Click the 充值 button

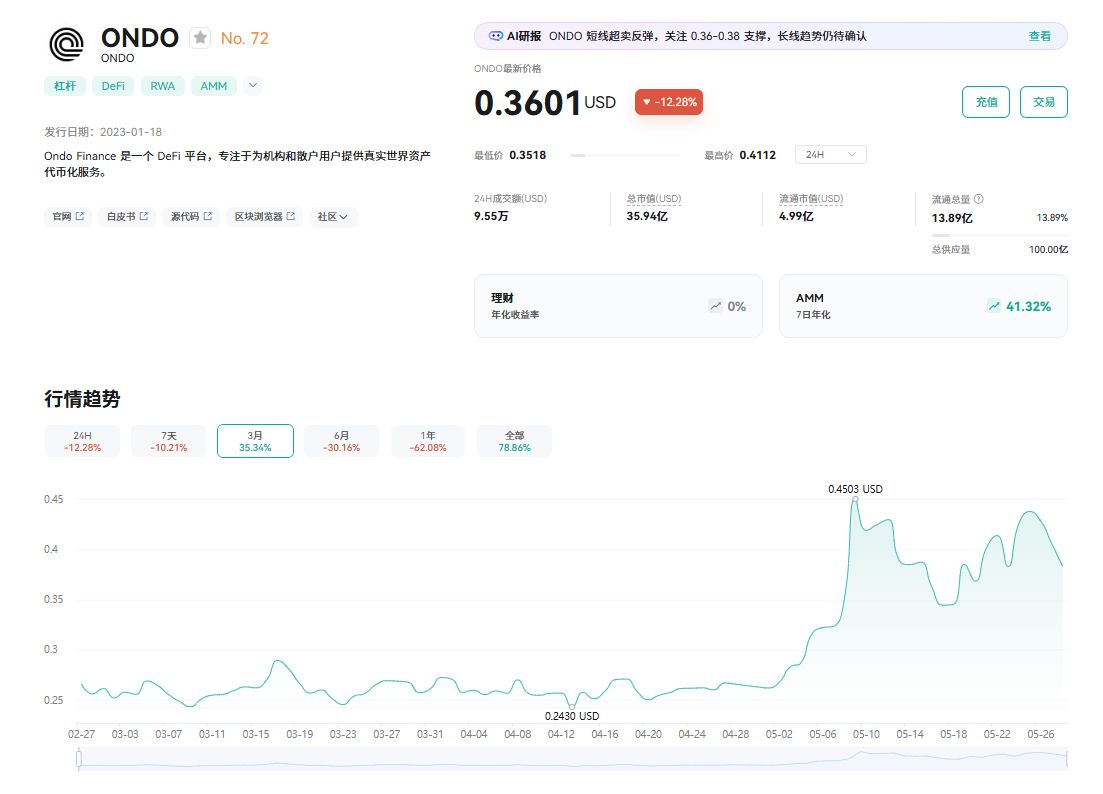click(x=986, y=102)
